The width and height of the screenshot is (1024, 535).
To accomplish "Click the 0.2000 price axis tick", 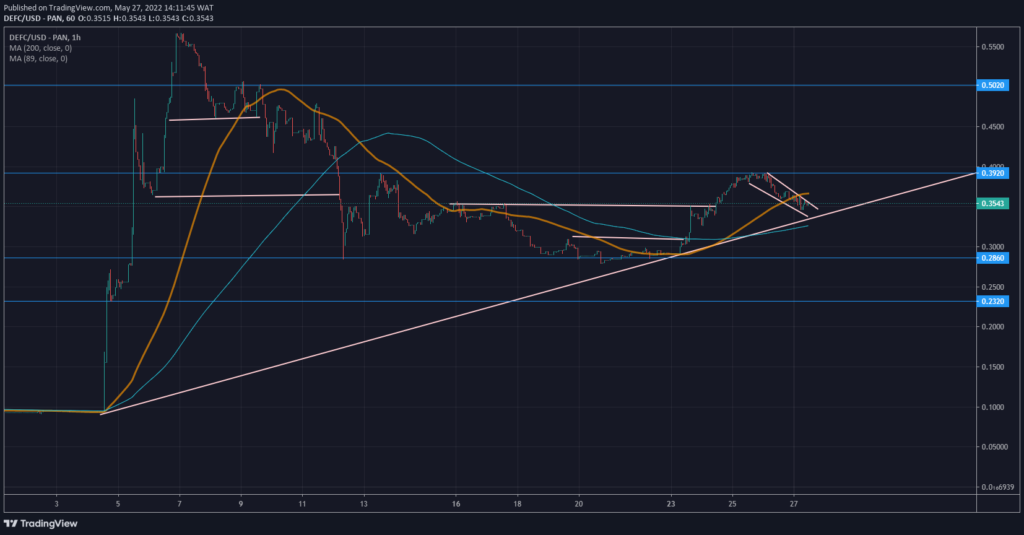I will click(993, 327).
